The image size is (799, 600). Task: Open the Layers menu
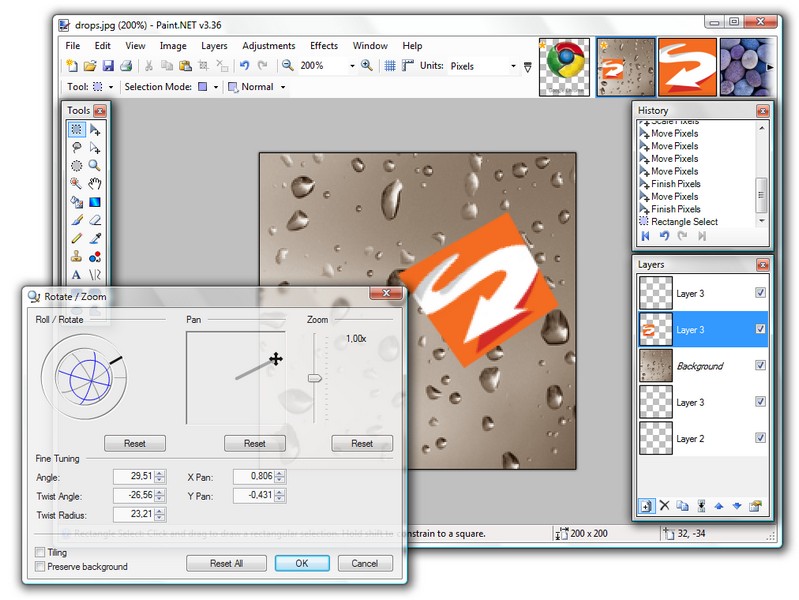(214, 45)
